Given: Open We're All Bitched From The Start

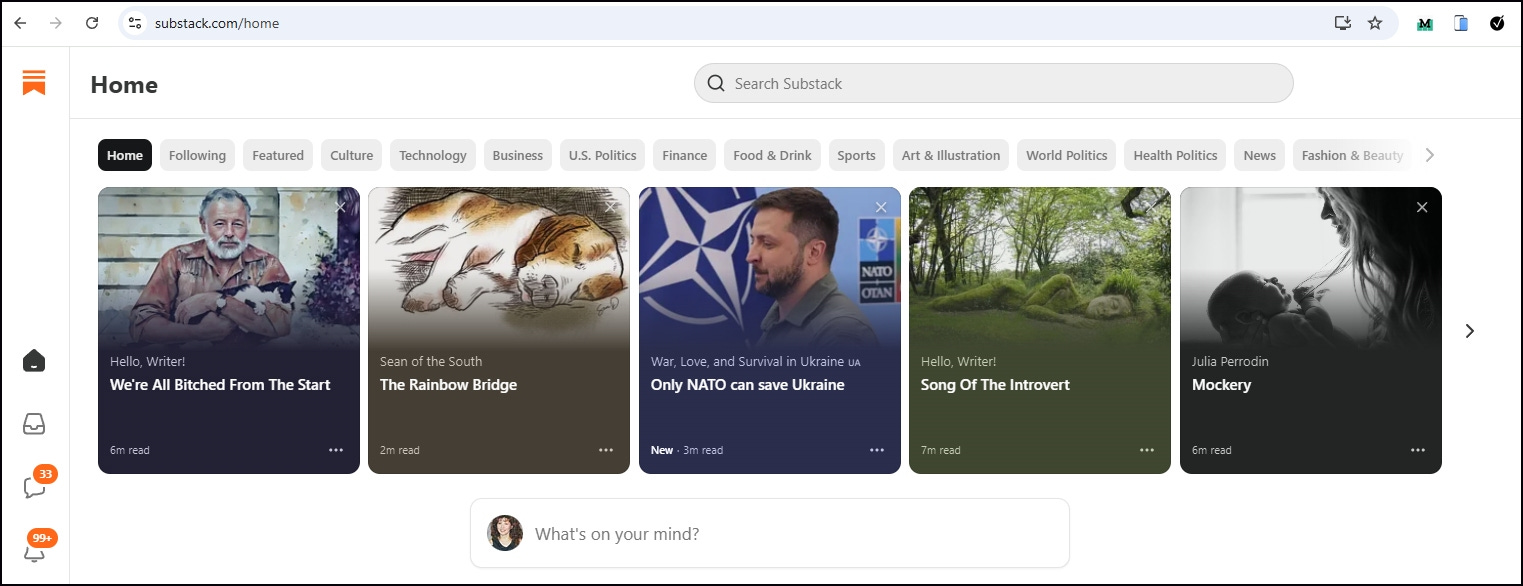Looking at the screenshot, I should [220, 385].
